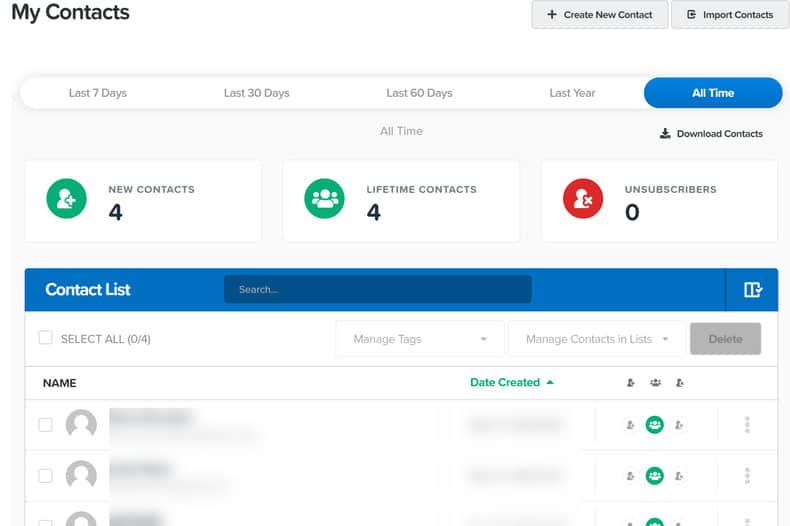
Task: Switch to the Last Year tab
Action: (x=572, y=93)
